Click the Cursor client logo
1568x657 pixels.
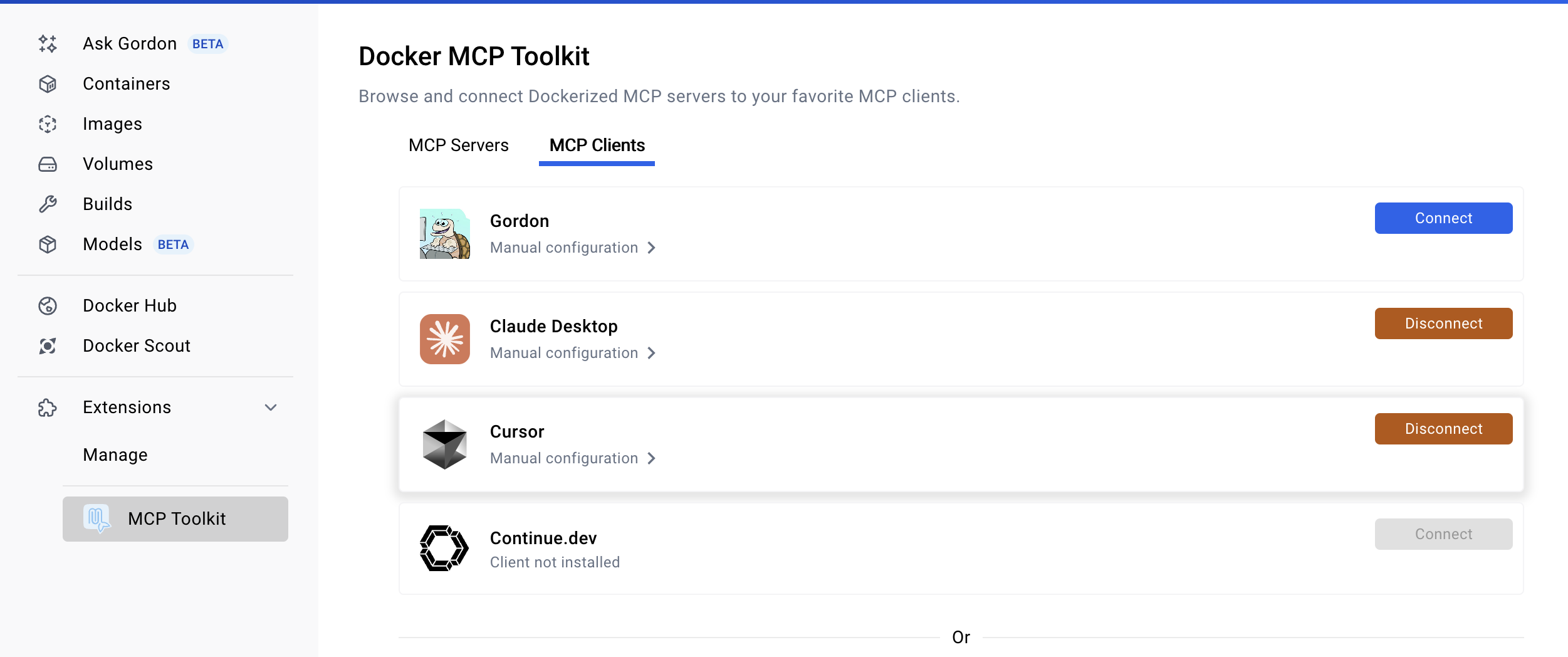(x=444, y=444)
